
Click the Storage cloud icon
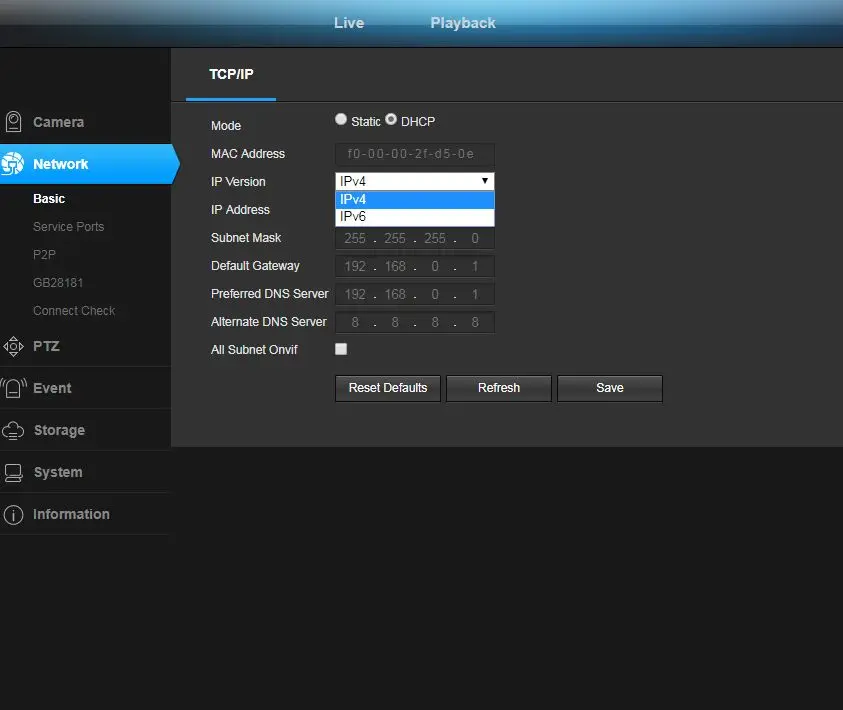tap(13, 430)
